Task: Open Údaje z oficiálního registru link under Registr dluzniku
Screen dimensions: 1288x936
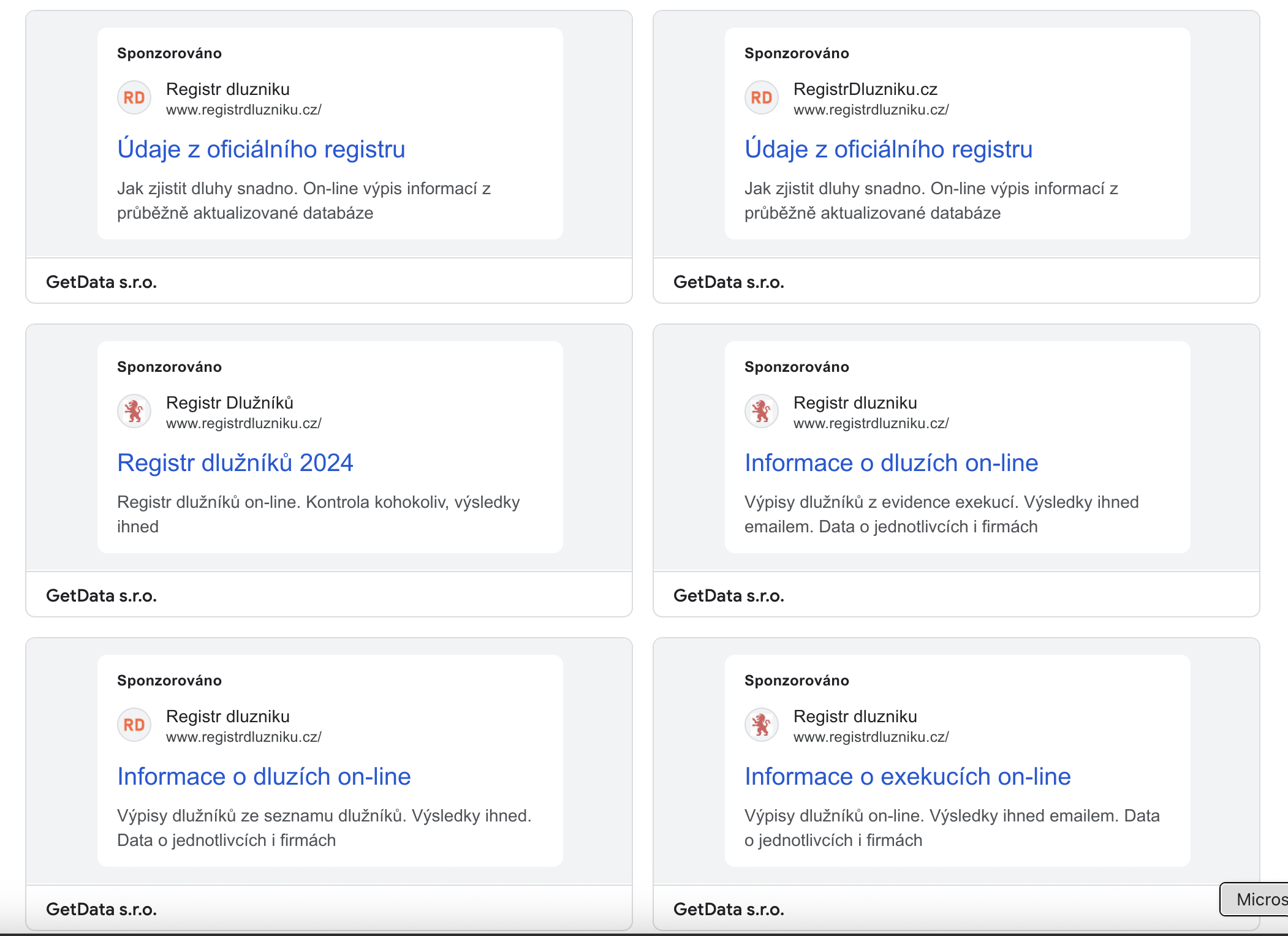Action: coord(261,149)
